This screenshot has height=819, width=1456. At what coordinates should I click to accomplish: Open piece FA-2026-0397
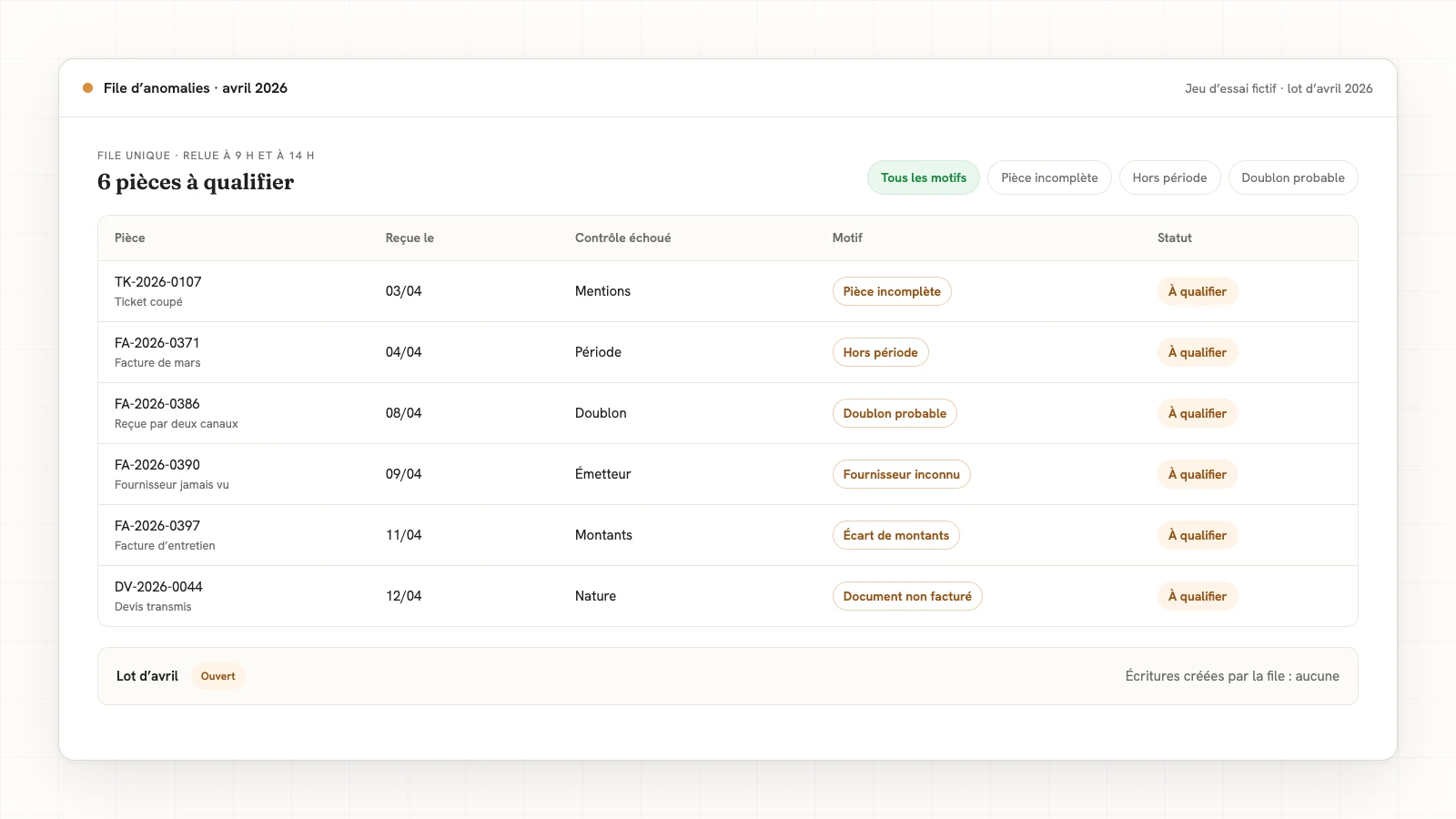click(x=157, y=526)
